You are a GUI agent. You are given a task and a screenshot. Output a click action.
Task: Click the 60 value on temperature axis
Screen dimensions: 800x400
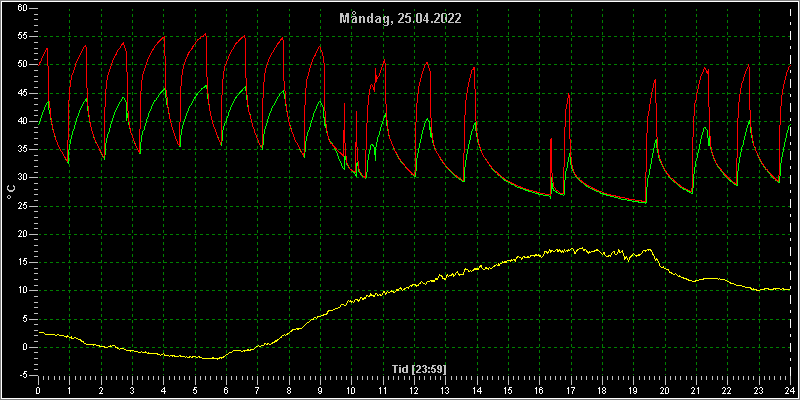tap(21, 8)
